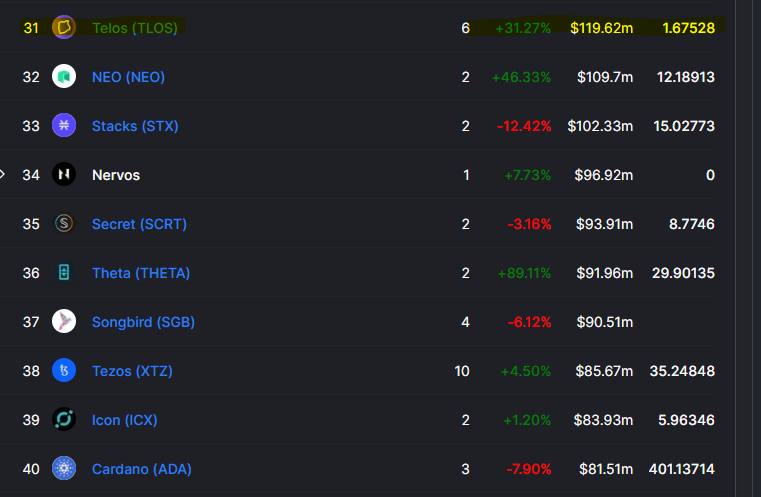
Task: Click the rank number 37
Action: (31, 322)
